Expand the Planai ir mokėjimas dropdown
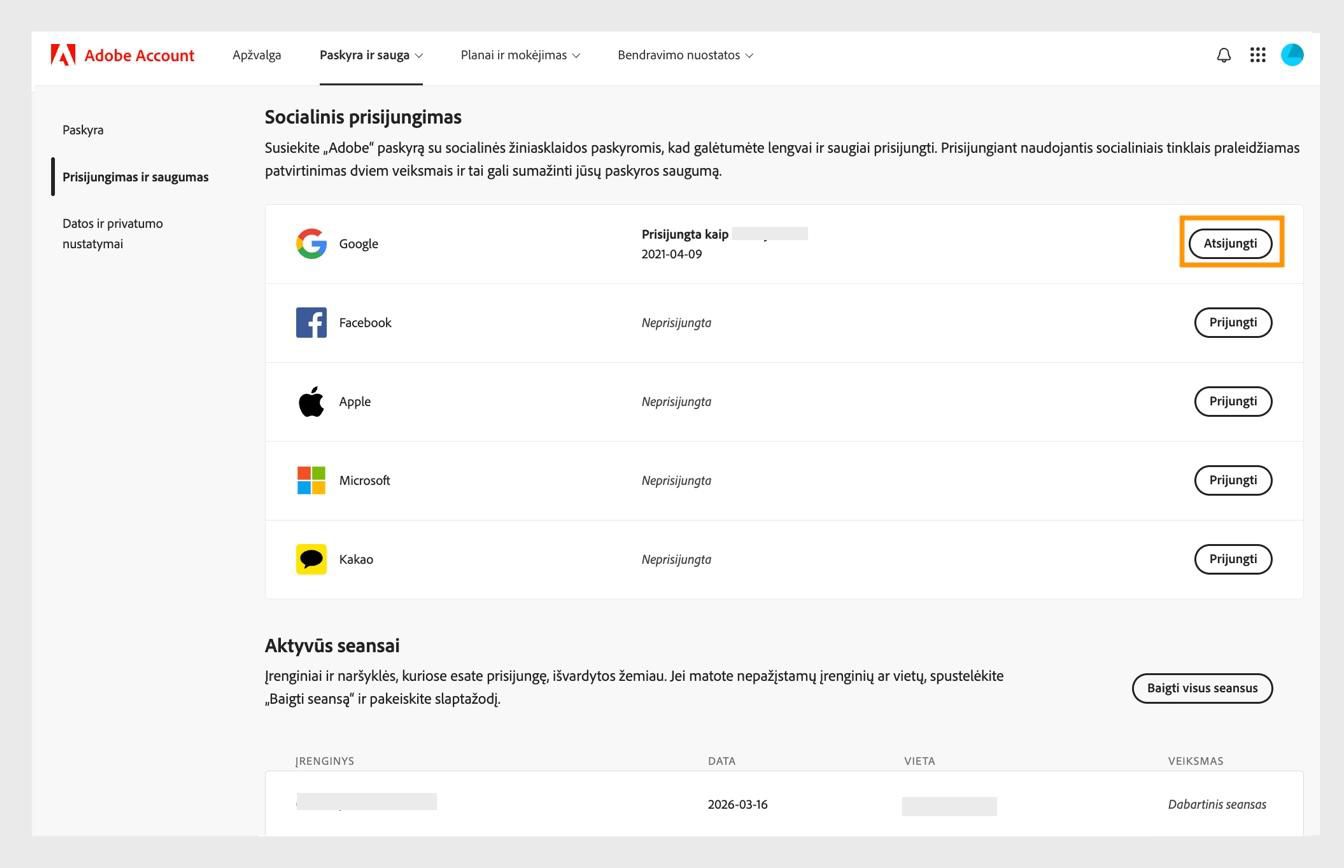Image resolution: width=1344 pixels, height=868 pixels. (519, 55)
